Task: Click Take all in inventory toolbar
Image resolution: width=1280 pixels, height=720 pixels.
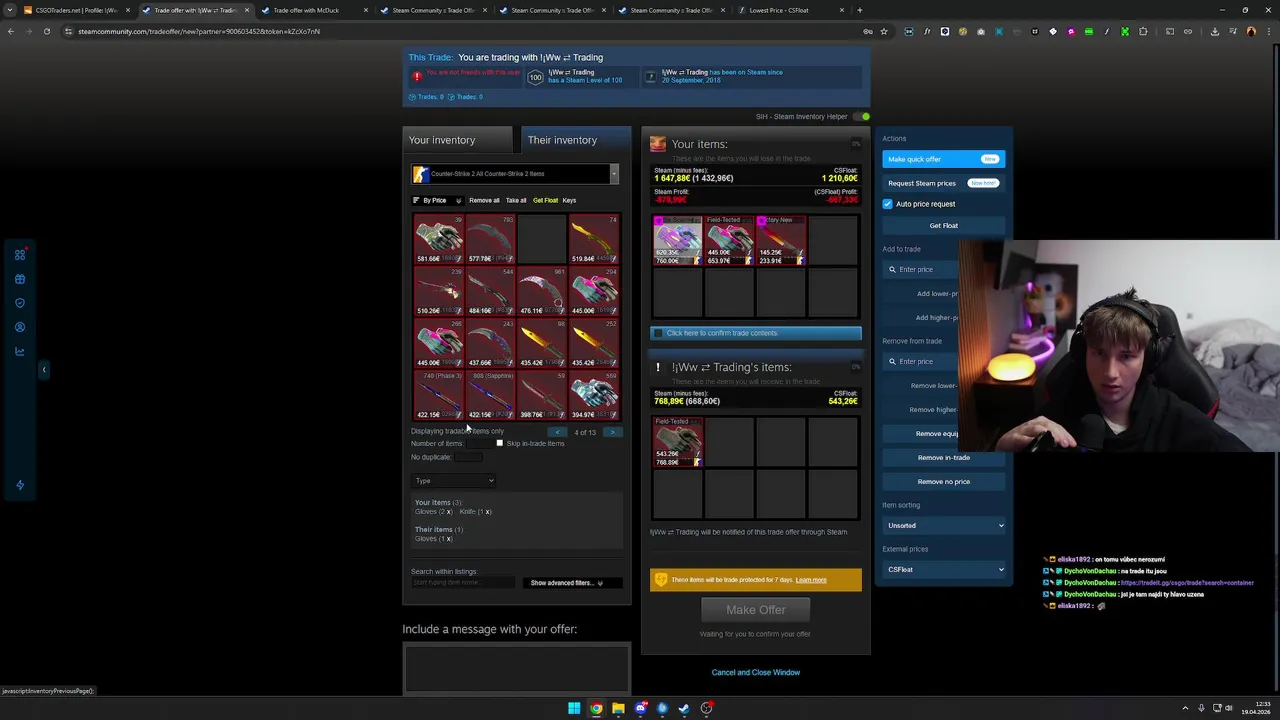Action: [516, 200]
